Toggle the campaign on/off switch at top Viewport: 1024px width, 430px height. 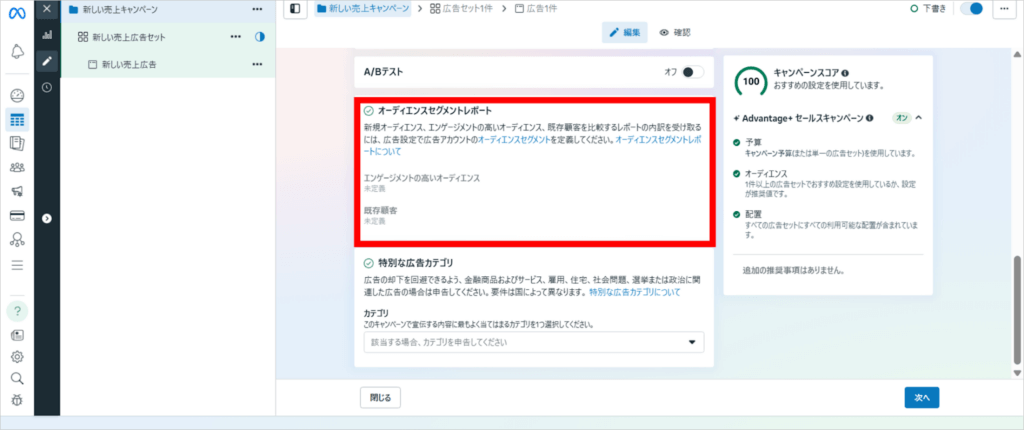972,9
